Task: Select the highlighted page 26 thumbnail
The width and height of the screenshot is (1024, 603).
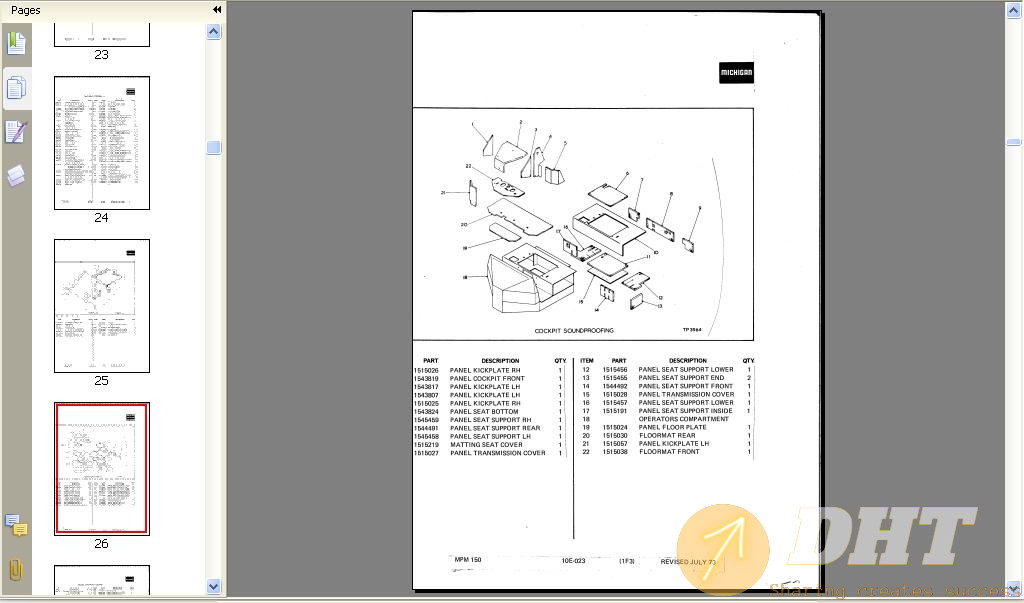Action: pyautogui.click(x=102, y=469)
